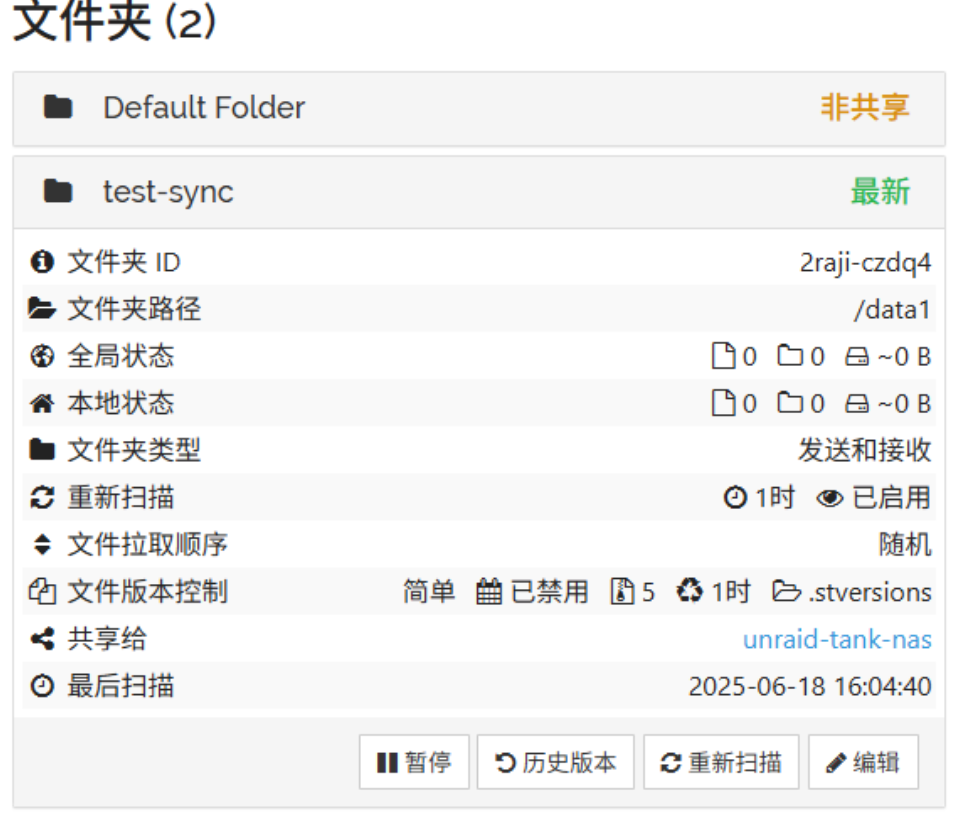This screenshot has height=819, width=960.
Task: Edit the folder with 编辑 button
Action: [x=863, y=763]
